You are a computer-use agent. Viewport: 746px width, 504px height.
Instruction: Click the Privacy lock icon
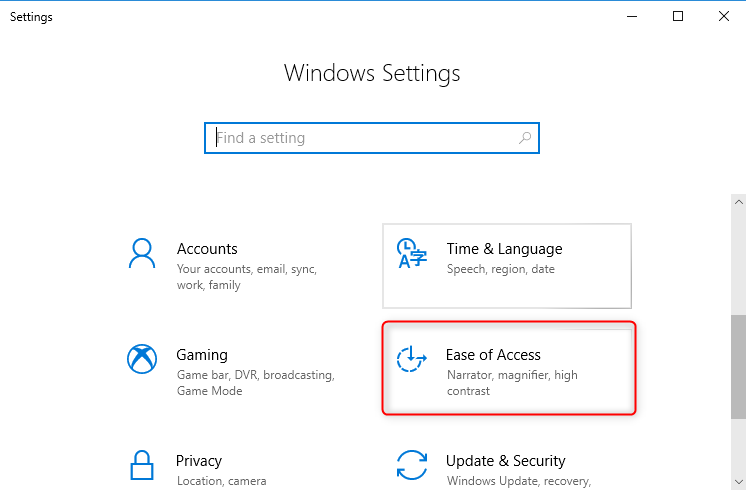tap(142, 466)
